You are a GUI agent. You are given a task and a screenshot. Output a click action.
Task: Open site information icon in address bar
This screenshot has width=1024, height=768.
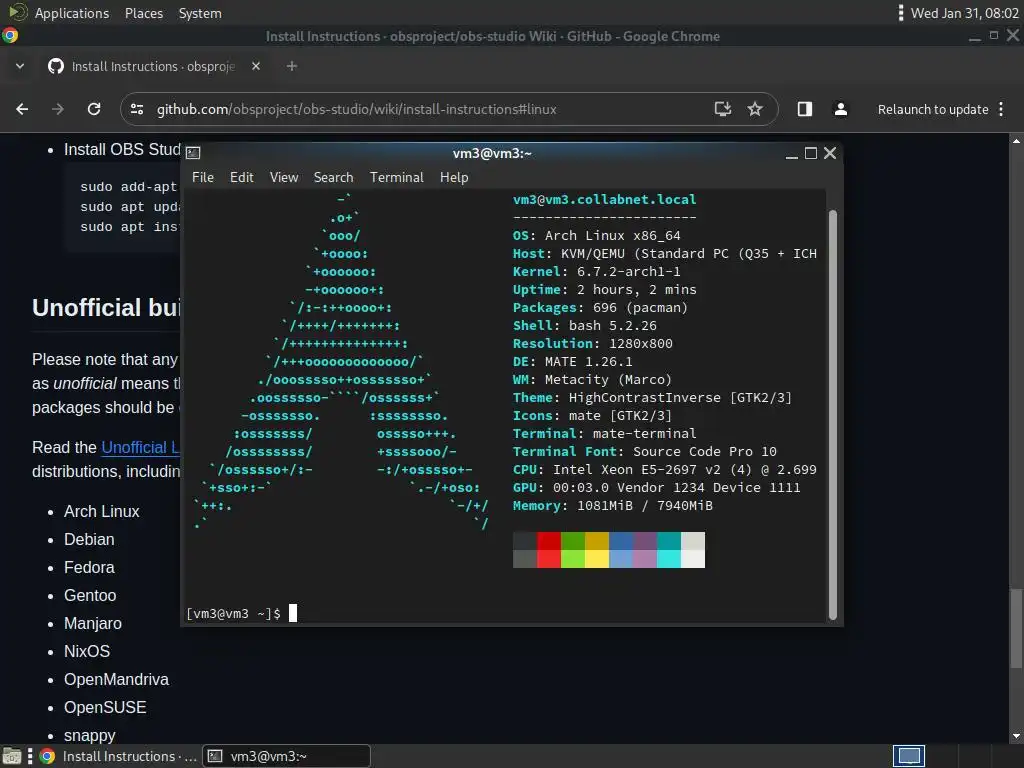(x=137, y=109)
